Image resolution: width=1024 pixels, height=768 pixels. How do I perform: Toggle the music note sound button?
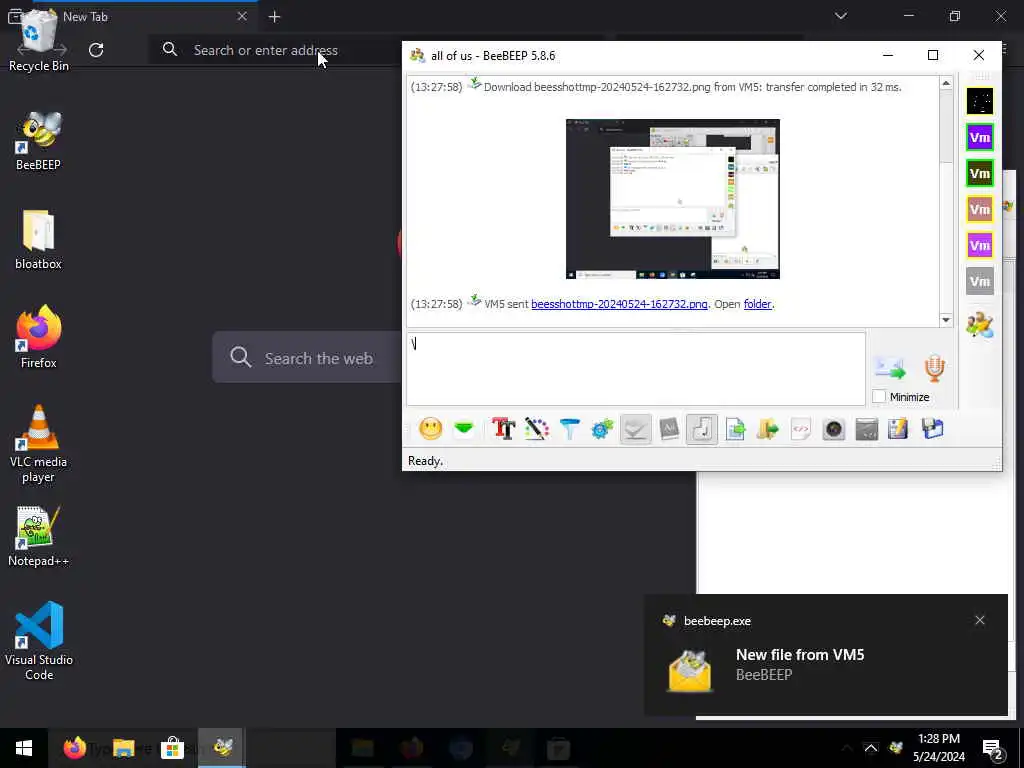tap(702, 429)
